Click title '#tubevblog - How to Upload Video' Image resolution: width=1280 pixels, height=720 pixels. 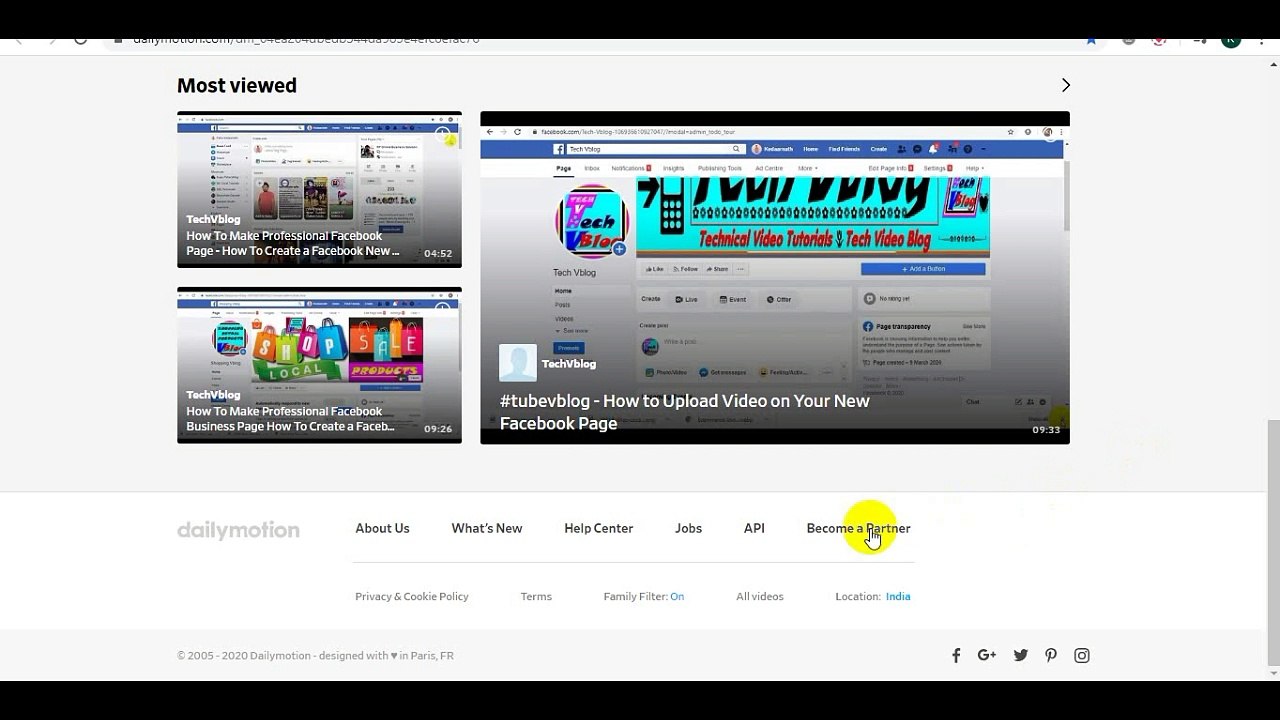tap(685, 412)
